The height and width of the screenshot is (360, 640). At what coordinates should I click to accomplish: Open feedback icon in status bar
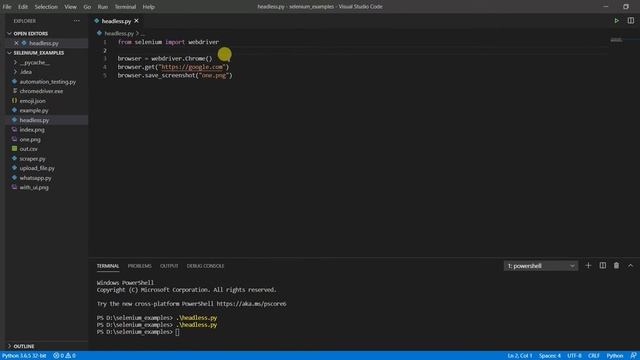pos(633,356)
